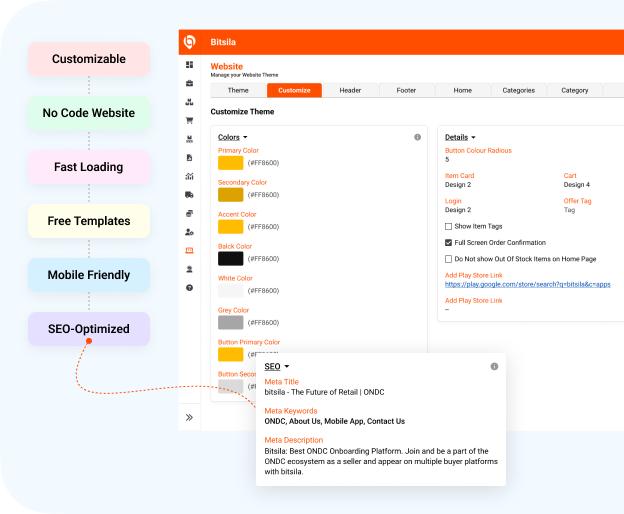Open the shopping cart icon in sidebar

(x=189, y=120)
